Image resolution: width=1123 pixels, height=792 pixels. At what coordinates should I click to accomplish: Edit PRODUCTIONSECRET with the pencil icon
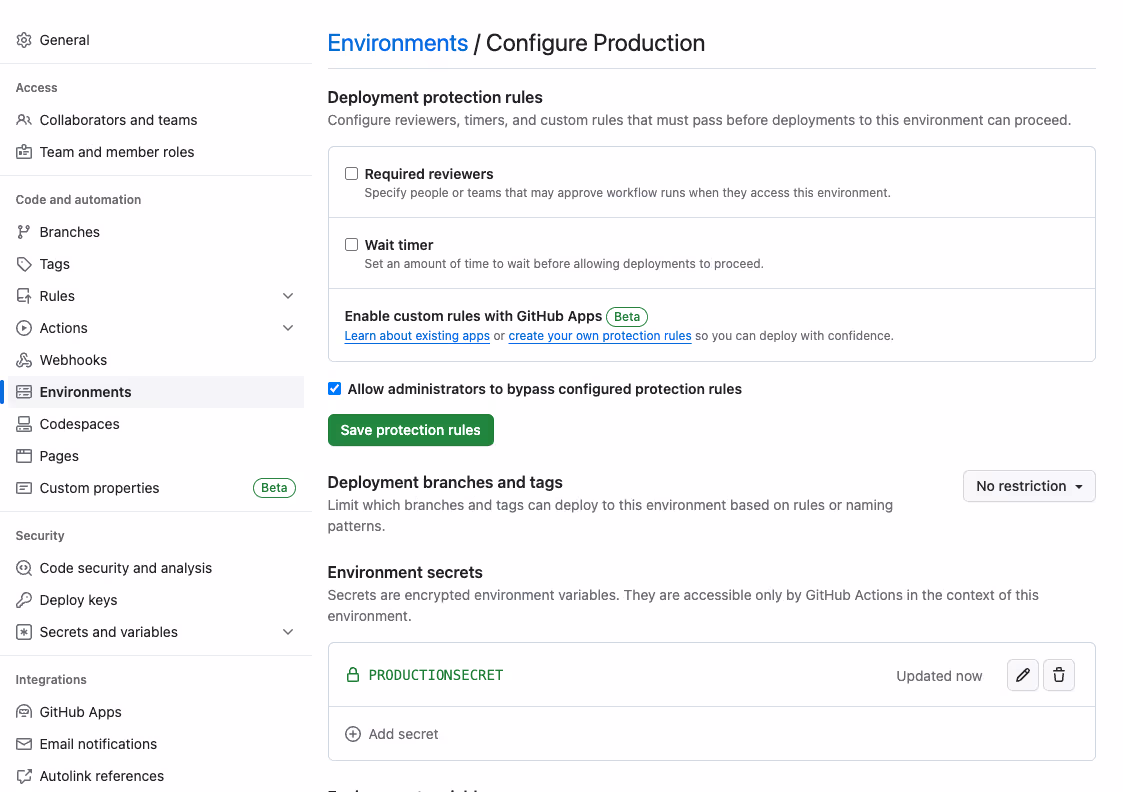(x=1023, y=675)
